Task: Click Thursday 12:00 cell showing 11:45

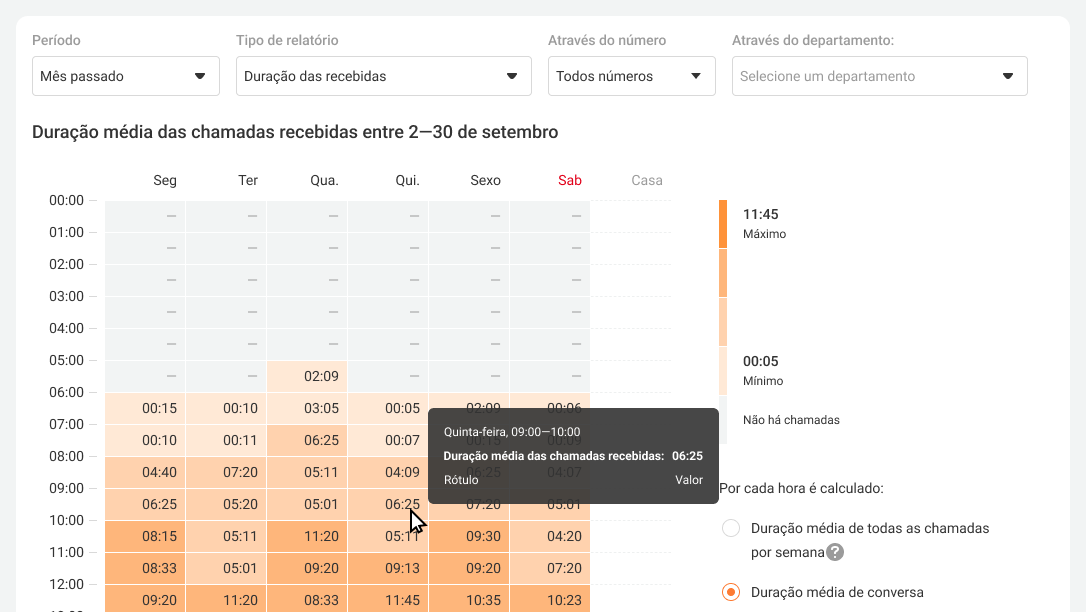Action: point(402,600)
